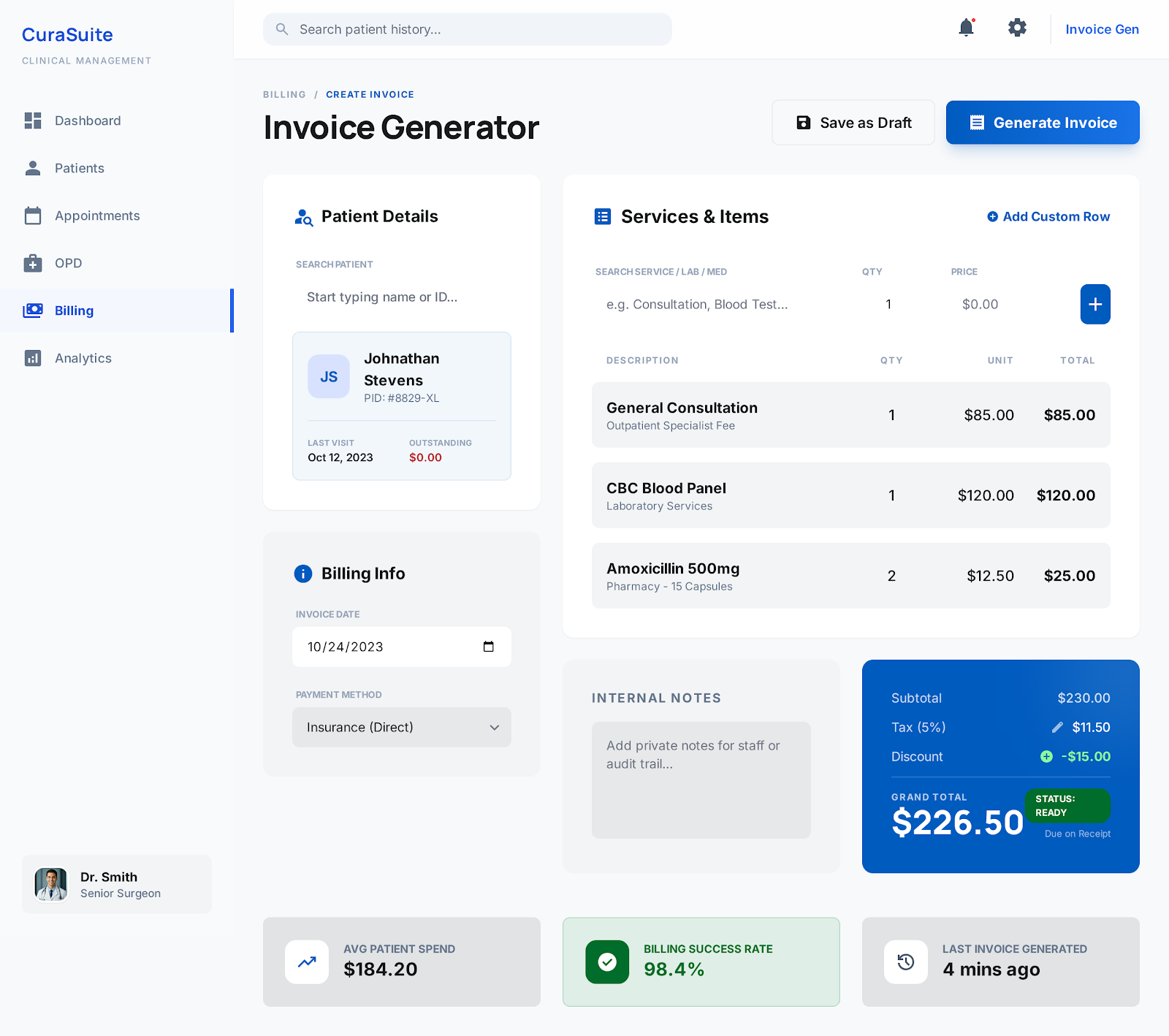Viewport: 1169px width, 1036px height.
Task: Click the Billing breadcrumb link
Action: point(284,94)
